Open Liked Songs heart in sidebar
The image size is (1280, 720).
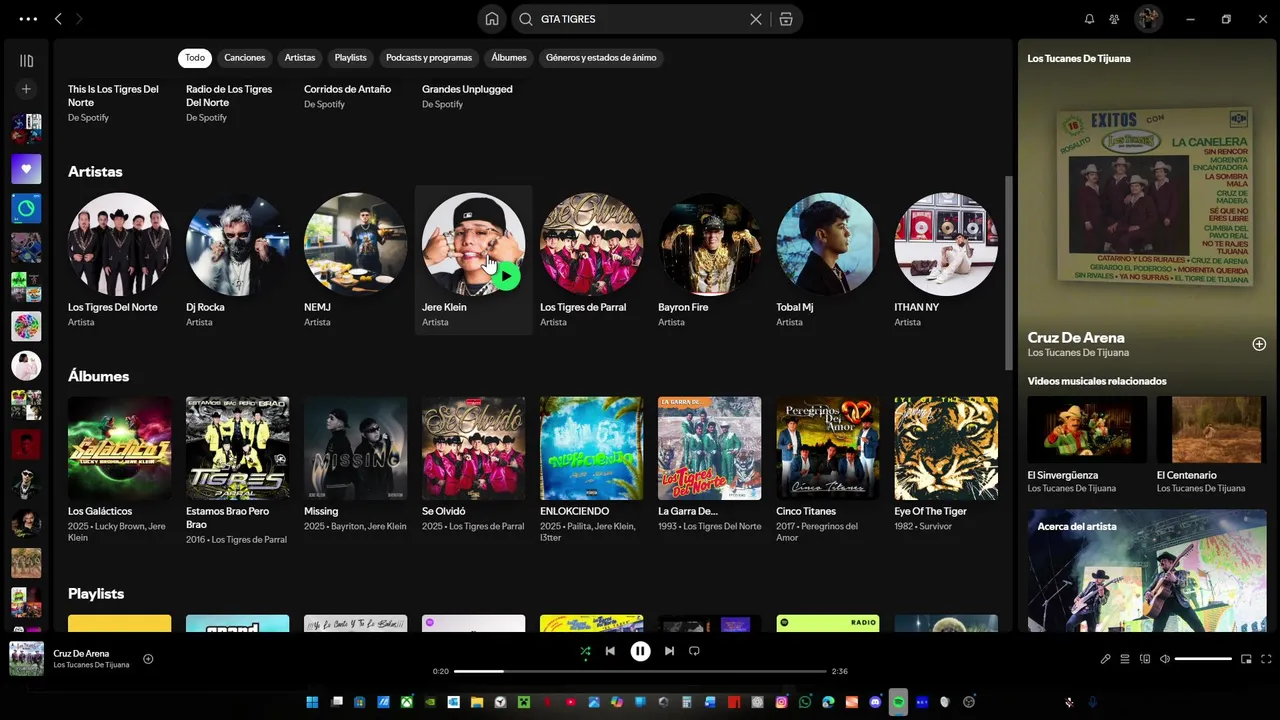[26, 169]
